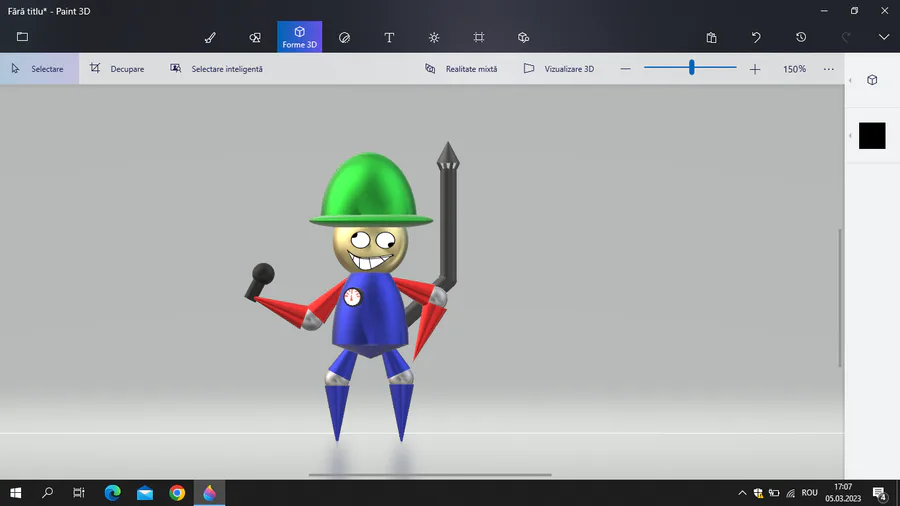Expand panel arrow beside cube icon

point(851,80)
